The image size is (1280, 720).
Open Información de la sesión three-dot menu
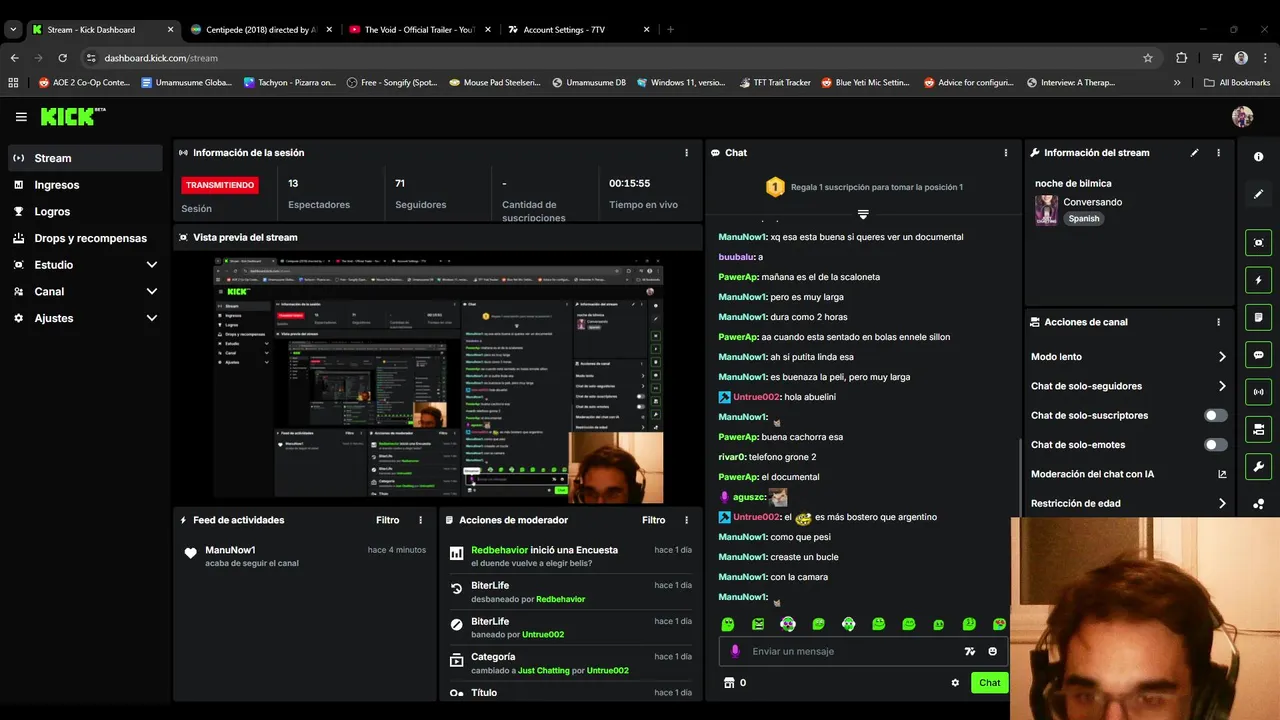[686, 153]
